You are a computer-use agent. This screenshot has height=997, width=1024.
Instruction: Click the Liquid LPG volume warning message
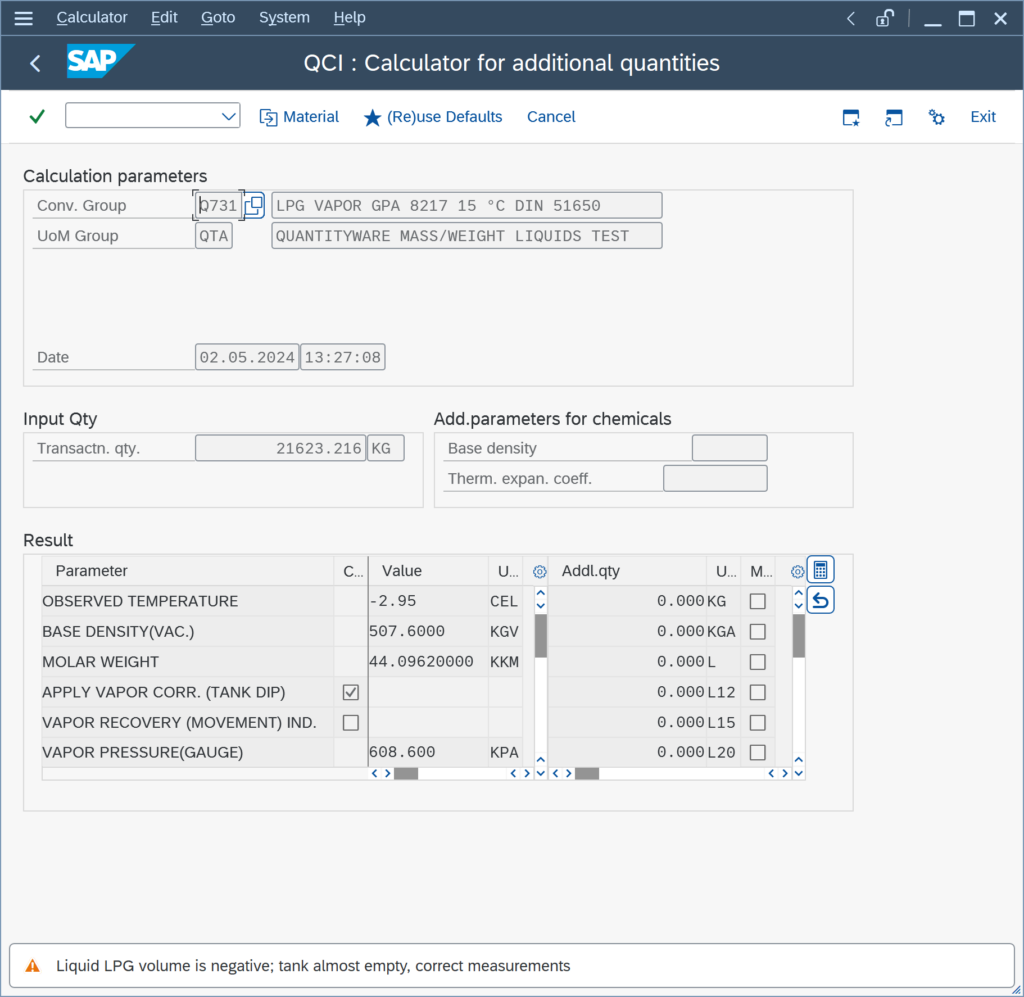point(313,966)
